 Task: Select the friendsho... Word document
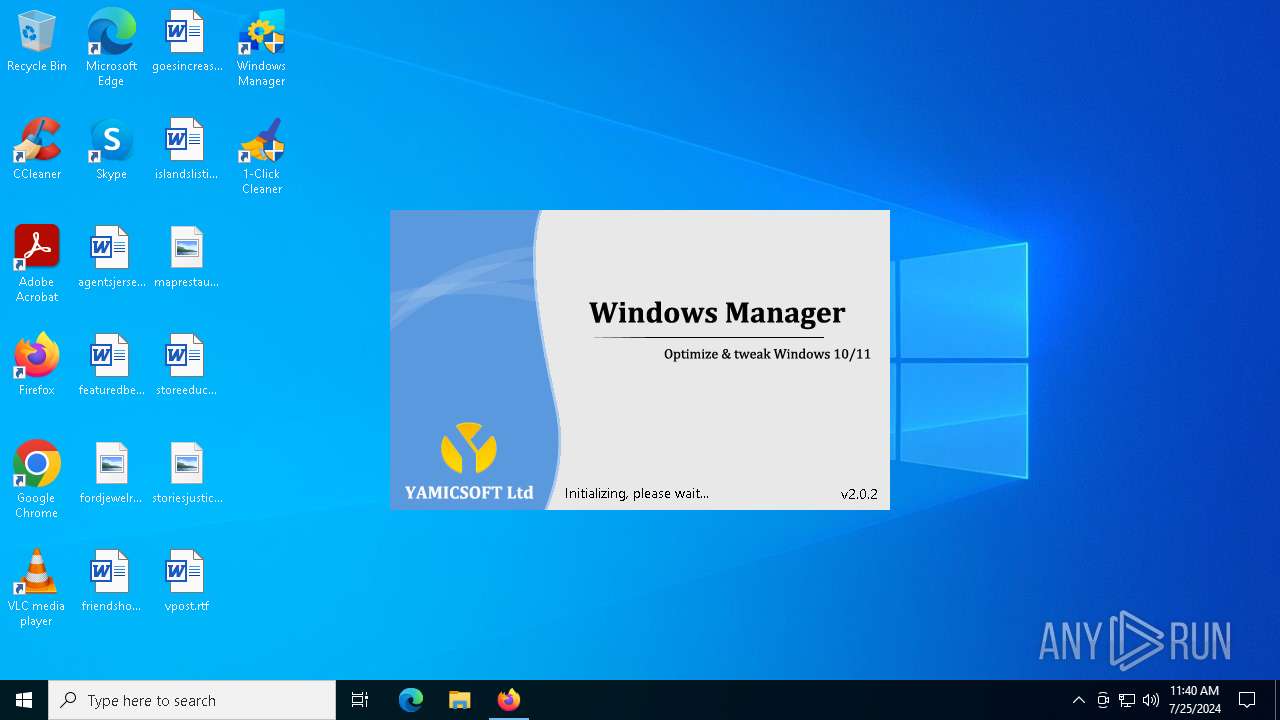point(111,582)
